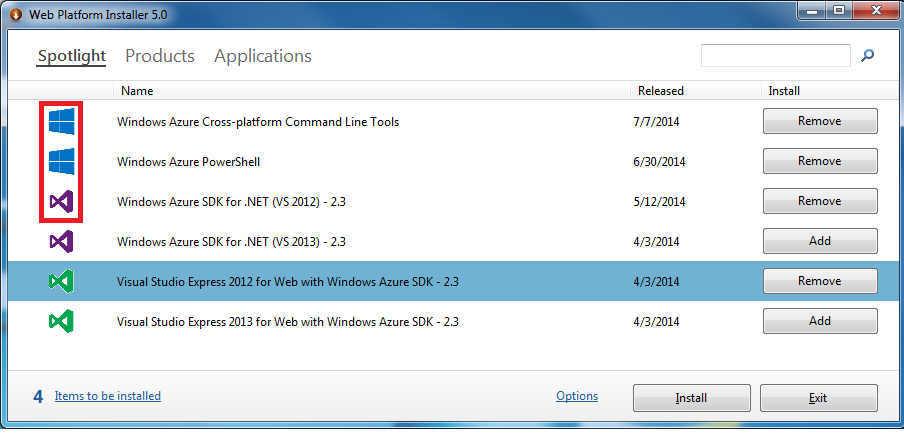Remove Visual Studio Express 2012 for Web
This screenshot has height=434, width=904.
tap(820, 281)
